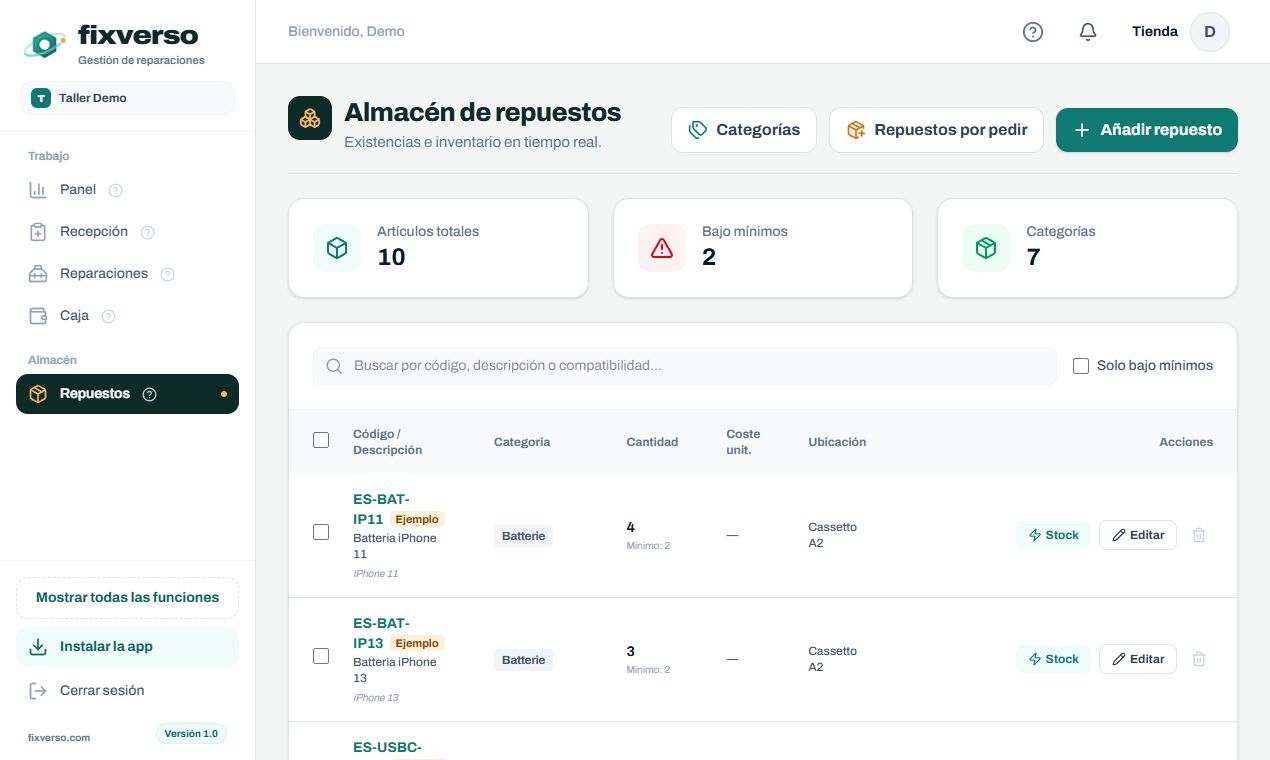Open the ES-BAT-IP13 part code link

[381, 633]
